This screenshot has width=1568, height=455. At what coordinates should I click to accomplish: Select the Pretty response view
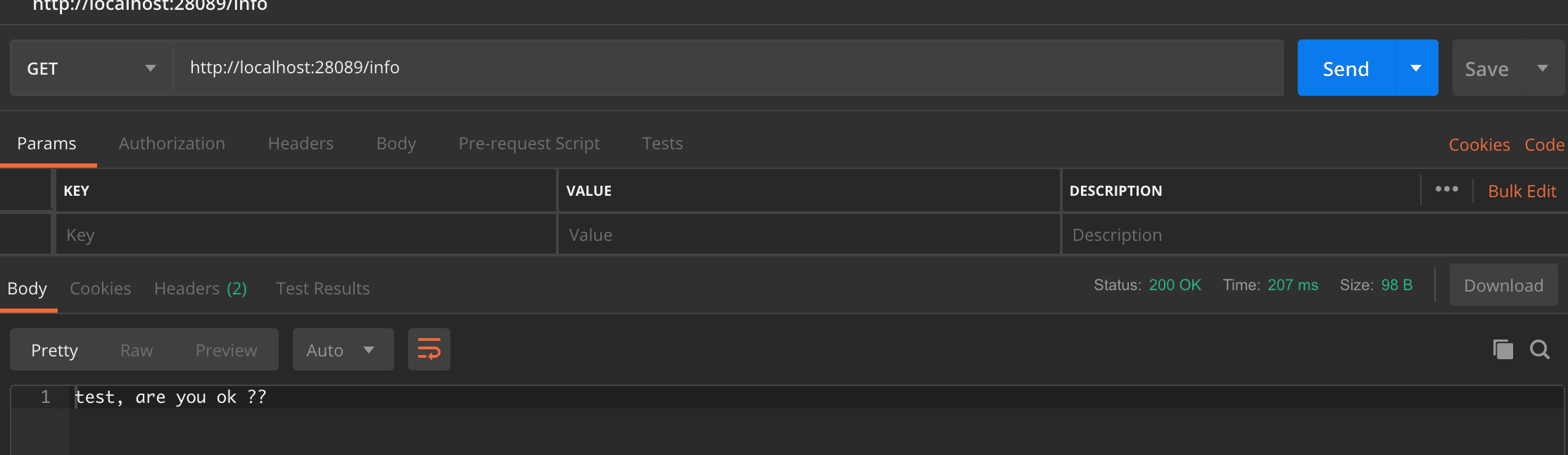[54, 350]
